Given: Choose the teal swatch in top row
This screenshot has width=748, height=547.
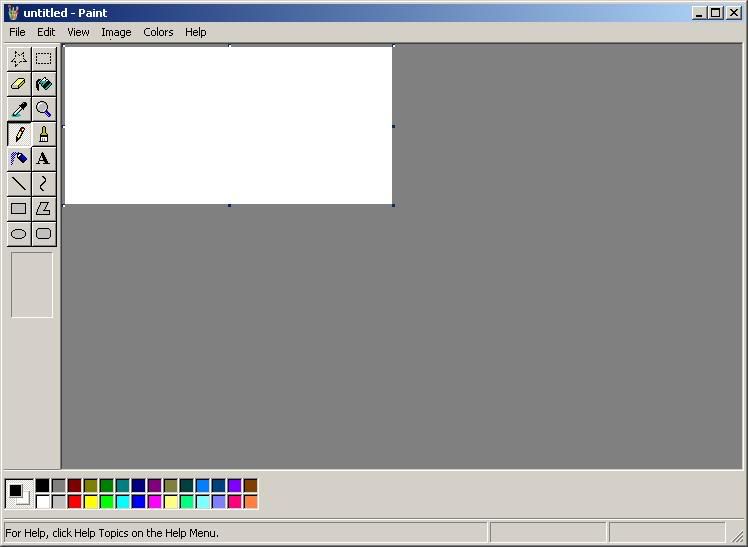Looking at the screenshot, I should click(x=123, y=485).
